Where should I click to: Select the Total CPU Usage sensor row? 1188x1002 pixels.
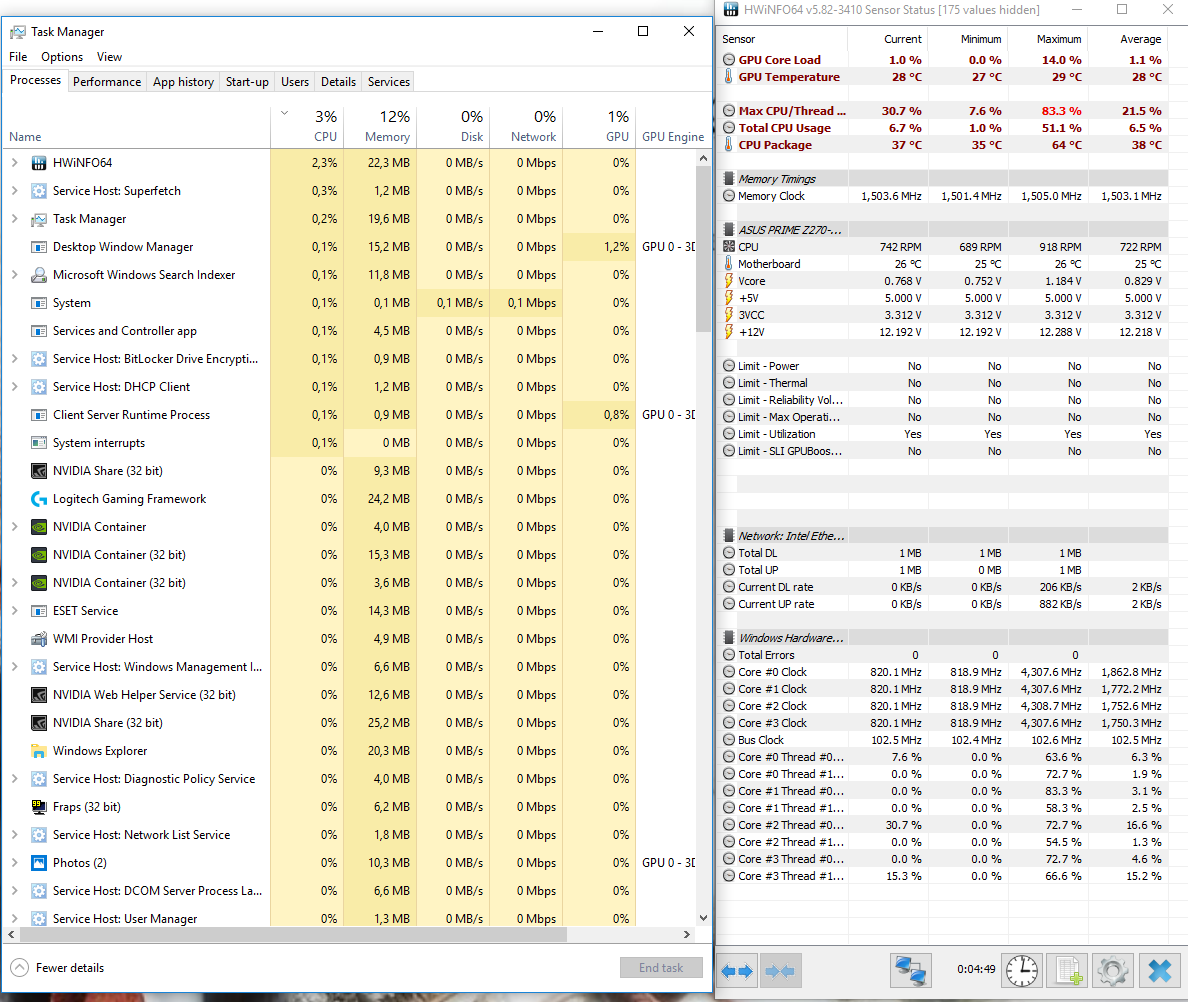click(942, 128)
